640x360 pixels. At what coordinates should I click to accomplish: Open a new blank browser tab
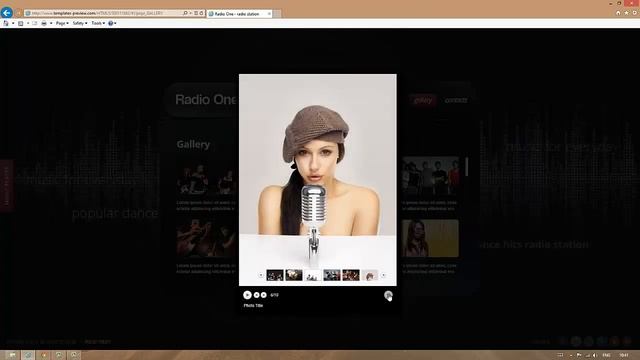point(277,13)
